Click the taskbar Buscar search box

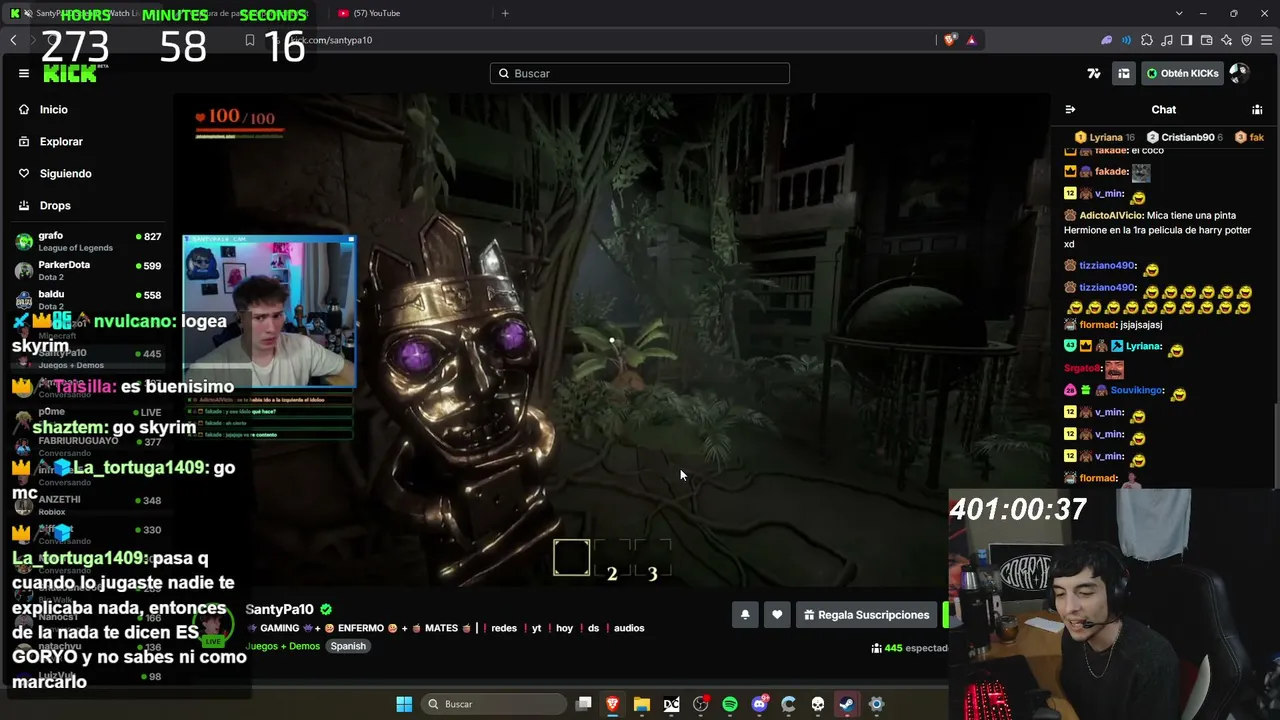point(493,704)
